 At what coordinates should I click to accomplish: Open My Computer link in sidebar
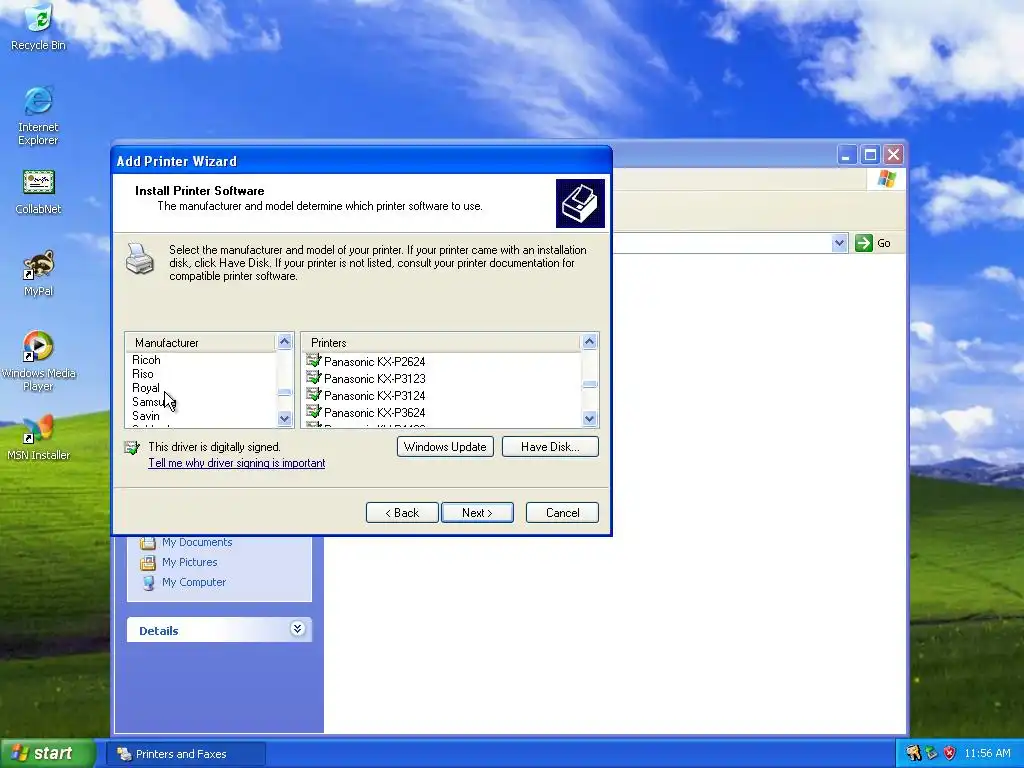(194, 582)
